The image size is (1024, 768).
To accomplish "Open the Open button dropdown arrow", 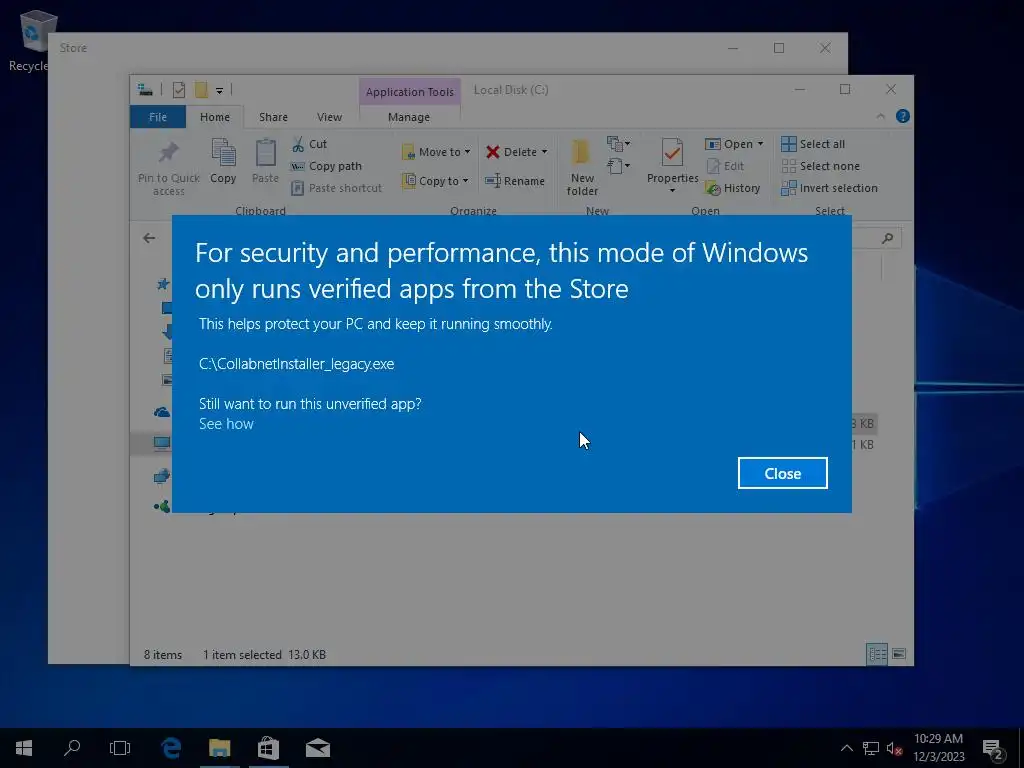I will click(760, 144).
